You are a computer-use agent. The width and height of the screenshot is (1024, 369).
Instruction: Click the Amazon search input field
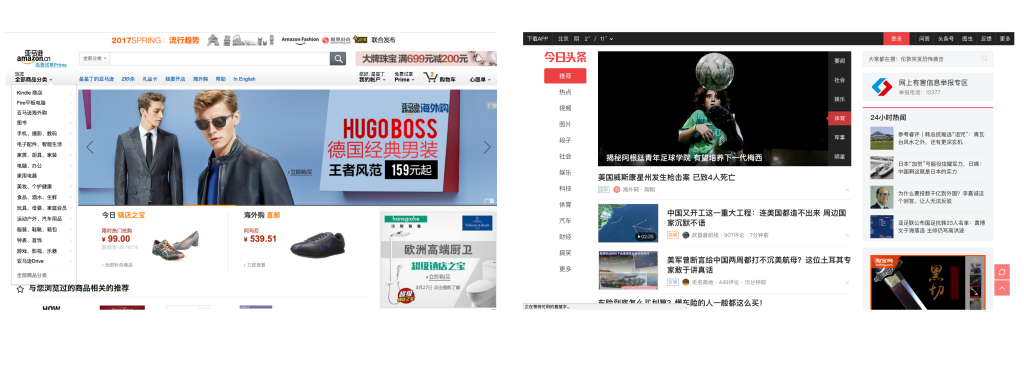(x=219, y=59)
